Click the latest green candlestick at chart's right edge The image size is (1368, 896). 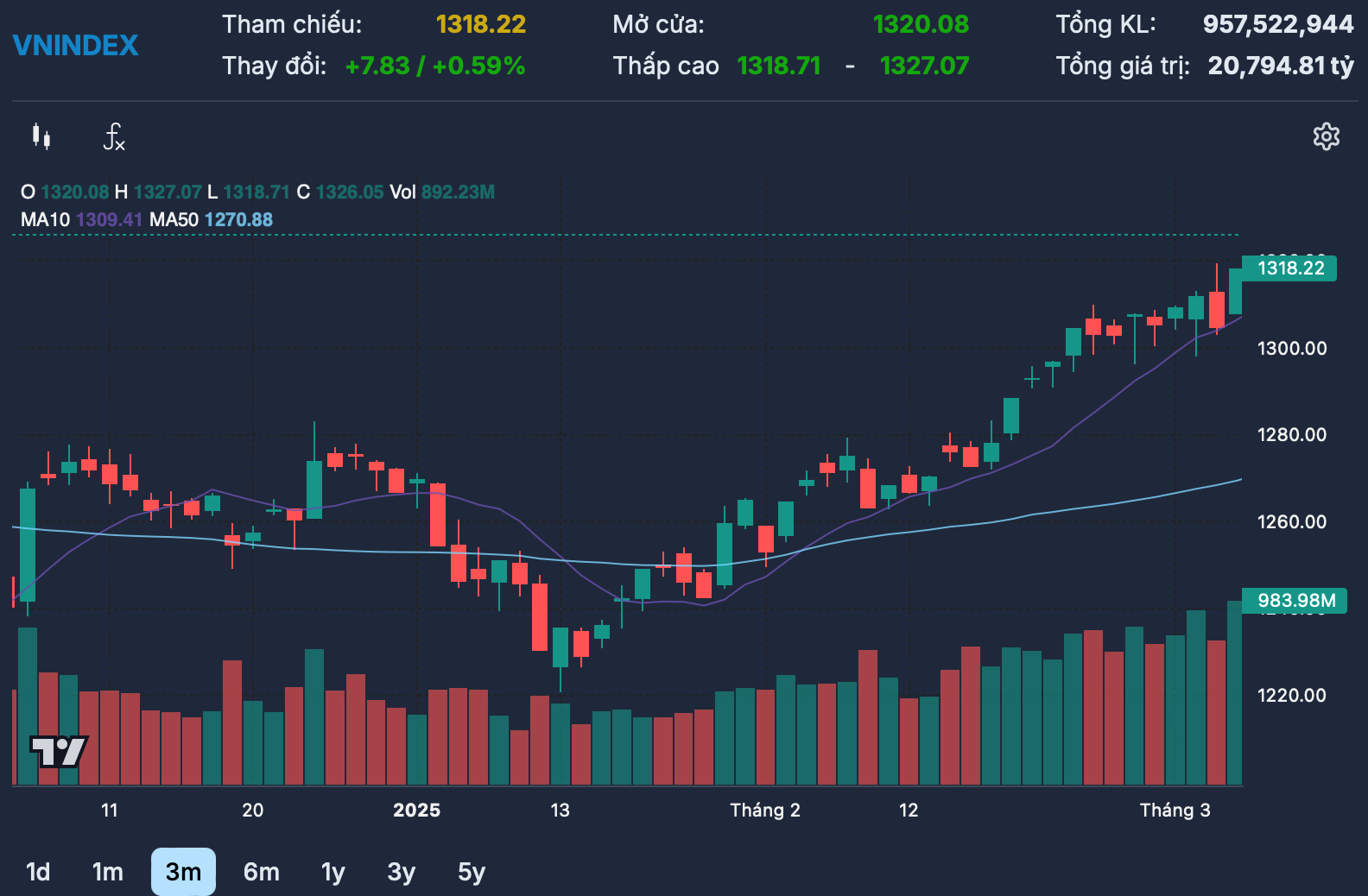(x=1236, y=291)
